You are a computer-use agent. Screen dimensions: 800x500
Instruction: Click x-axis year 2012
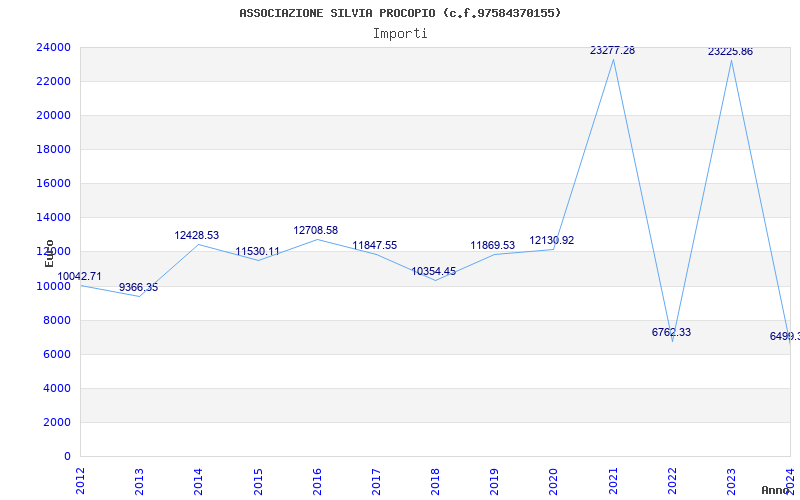coord(80,481)
